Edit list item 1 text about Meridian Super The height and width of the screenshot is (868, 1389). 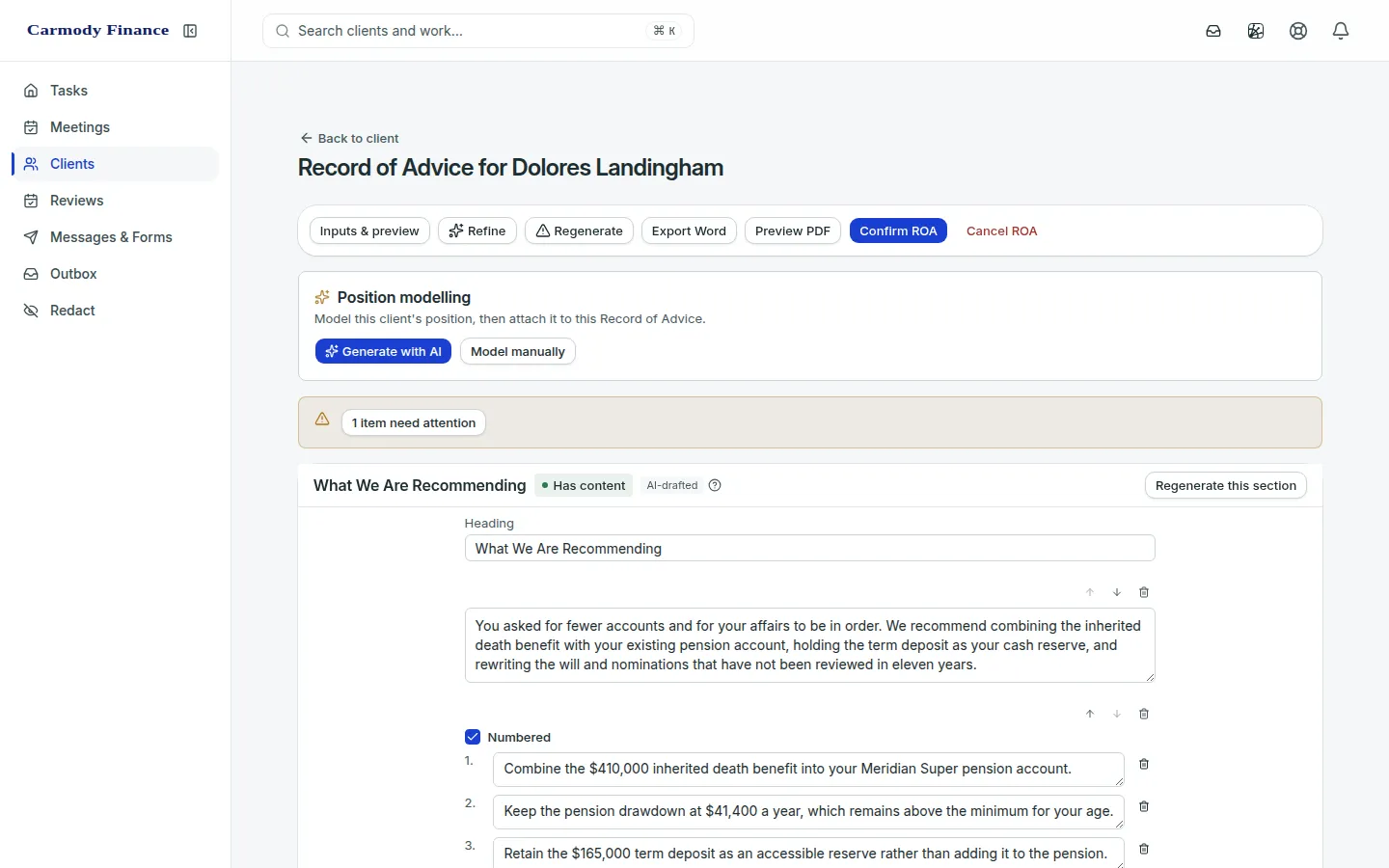pyautogui.click(x=808, y=770)
